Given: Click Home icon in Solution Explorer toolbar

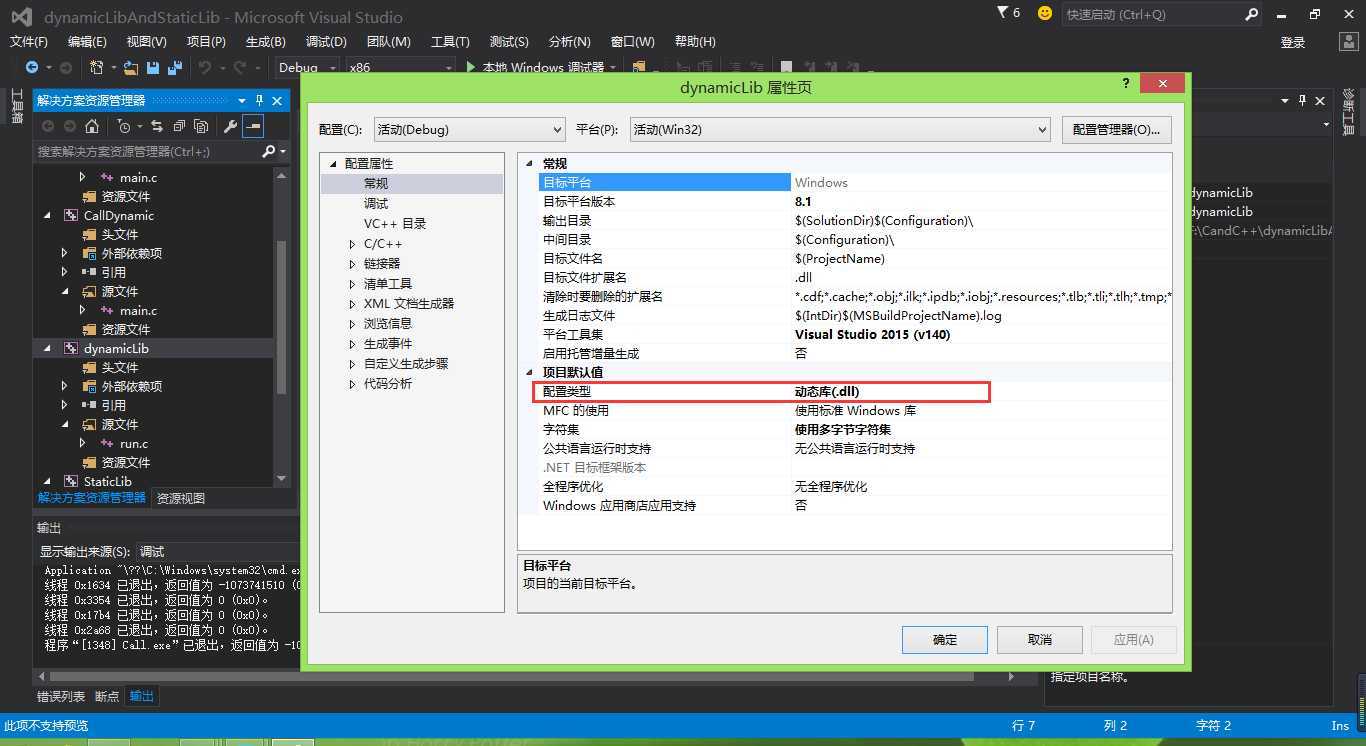Looking at the screenshot, I should click(x=92, y=126).
